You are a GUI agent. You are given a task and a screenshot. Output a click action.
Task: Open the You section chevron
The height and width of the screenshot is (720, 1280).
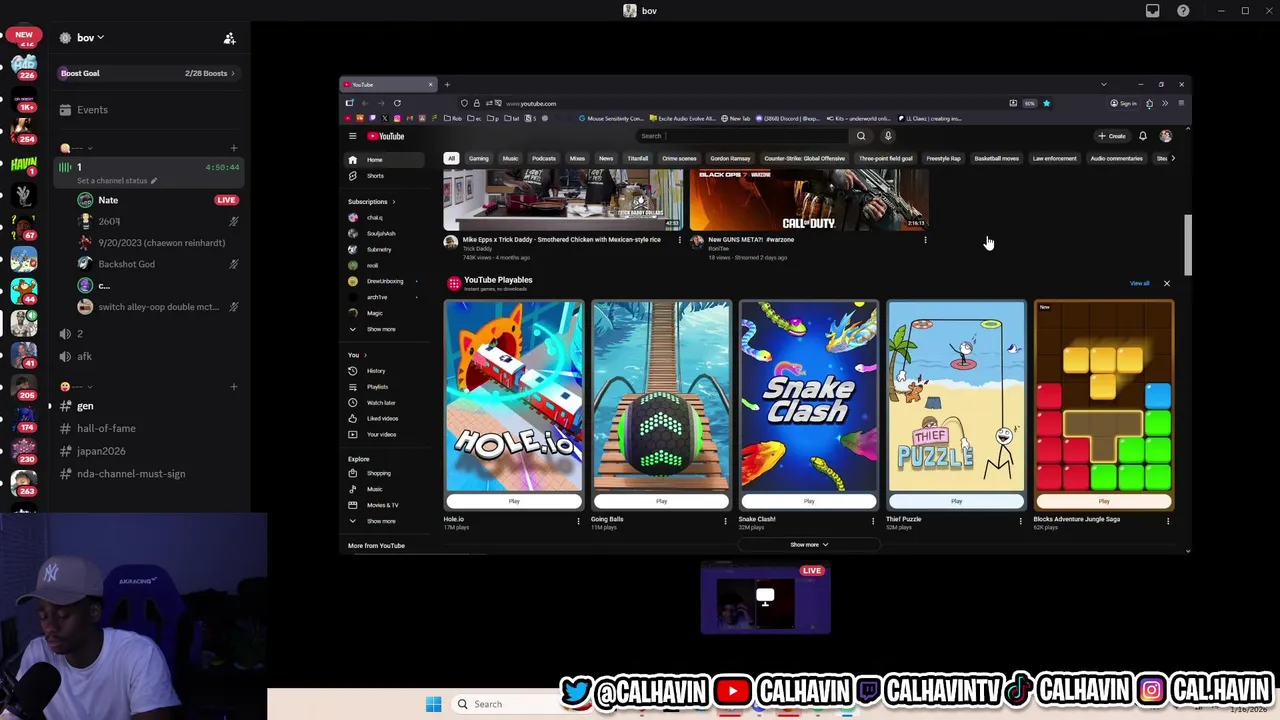click(x=365, y=355)
